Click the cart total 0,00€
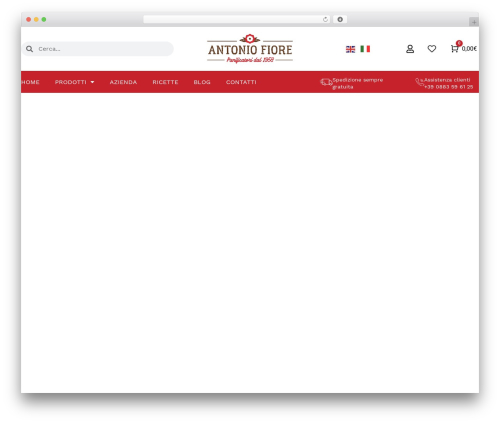 coord(469,49)
